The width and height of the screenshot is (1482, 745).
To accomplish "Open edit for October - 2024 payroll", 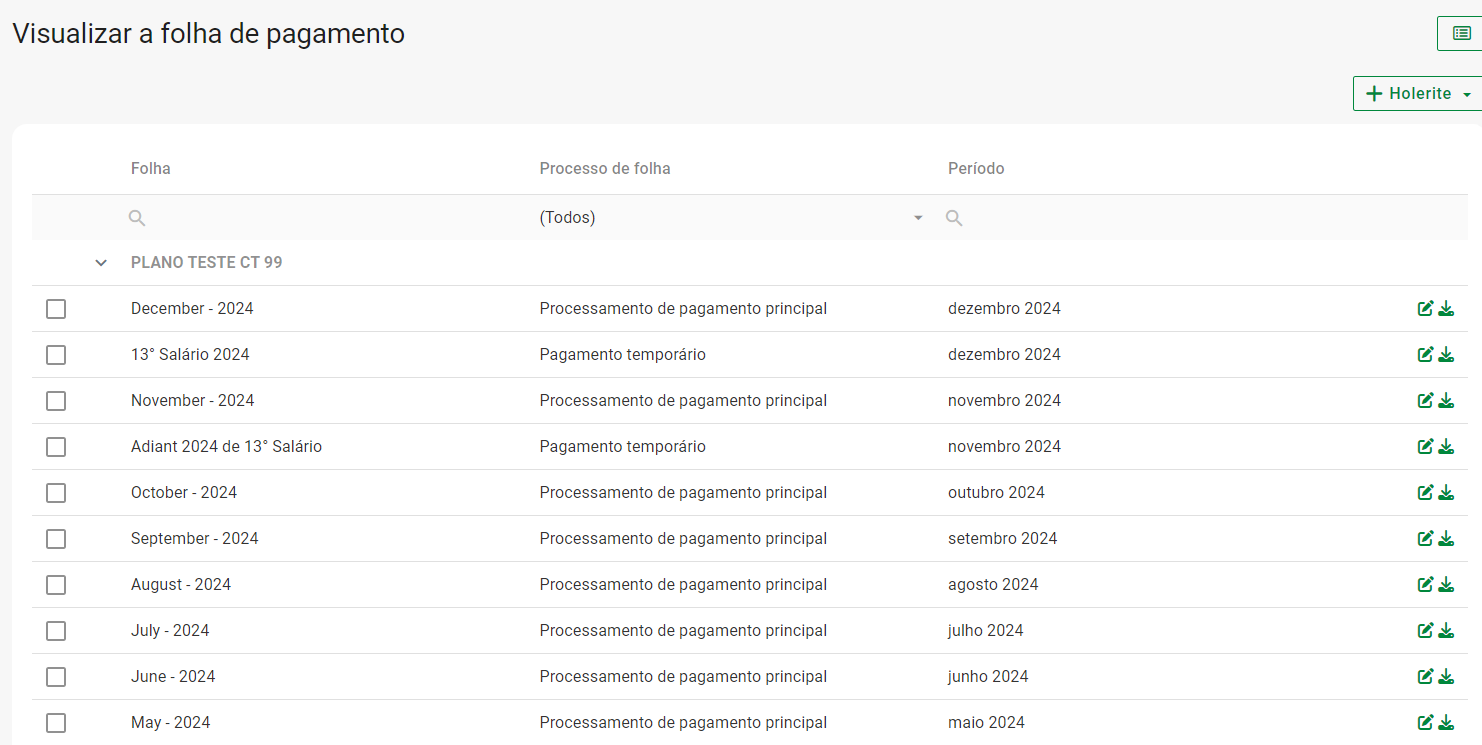I will (x=1426, y=493).
